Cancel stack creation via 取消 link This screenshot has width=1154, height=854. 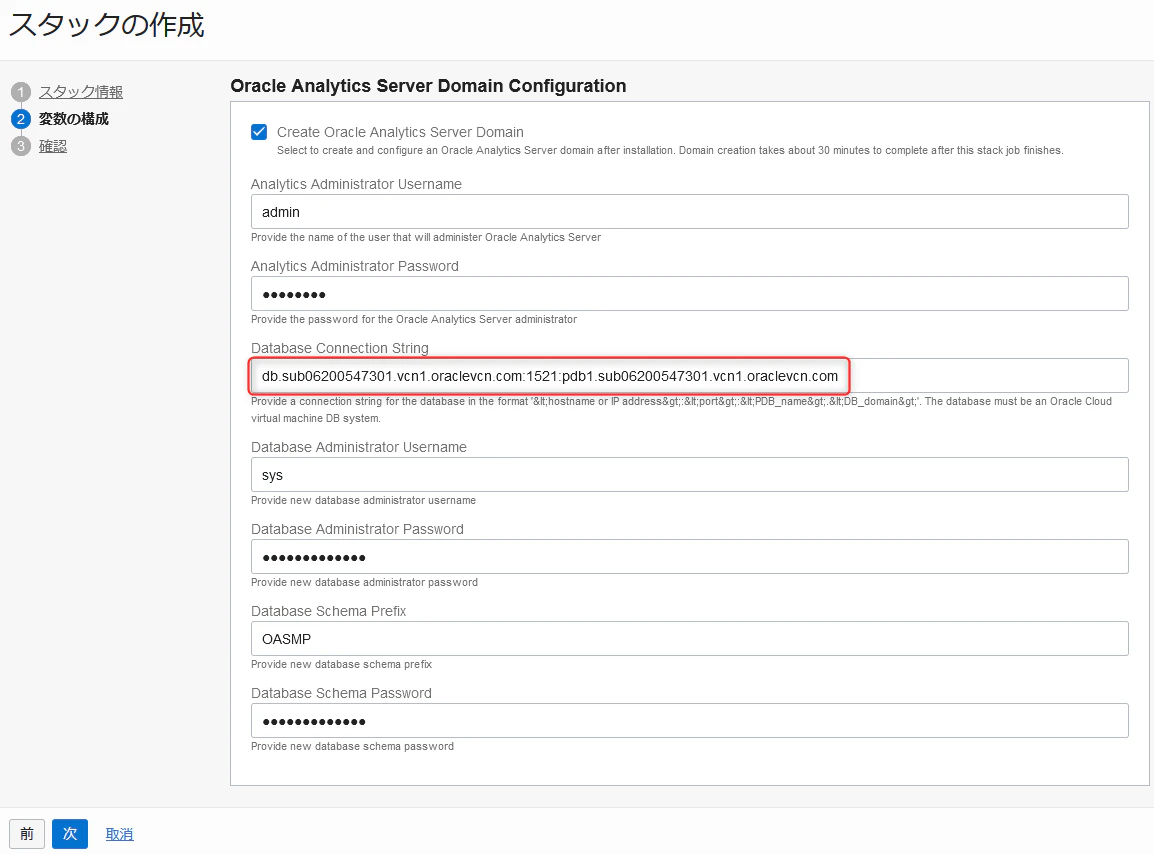click(119, 834)
